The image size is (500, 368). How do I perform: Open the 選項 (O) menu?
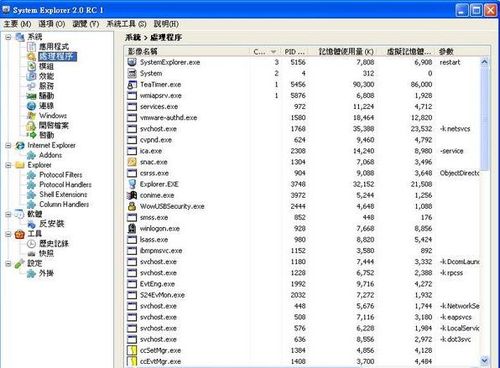(52, 24)
